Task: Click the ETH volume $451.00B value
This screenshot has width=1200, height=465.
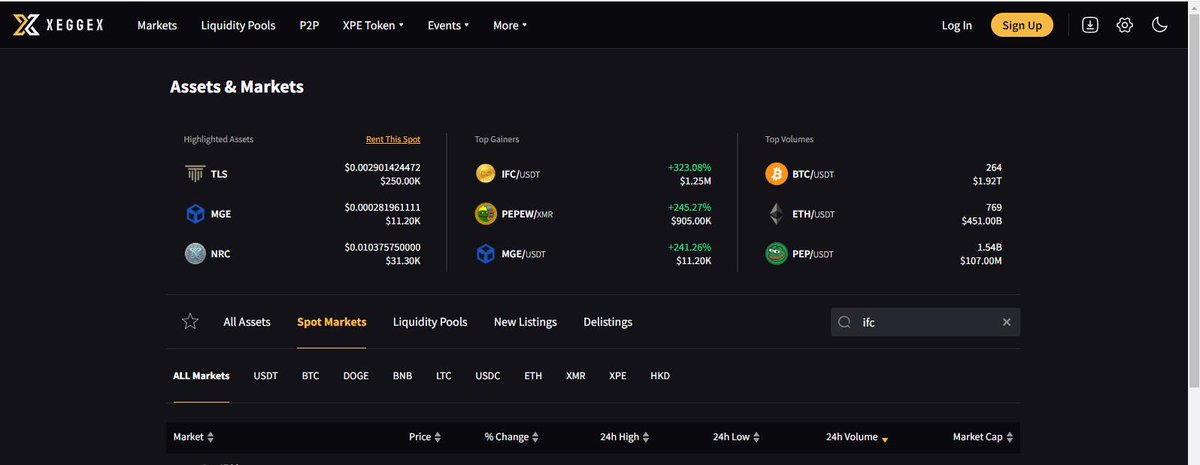Action: 981,221
